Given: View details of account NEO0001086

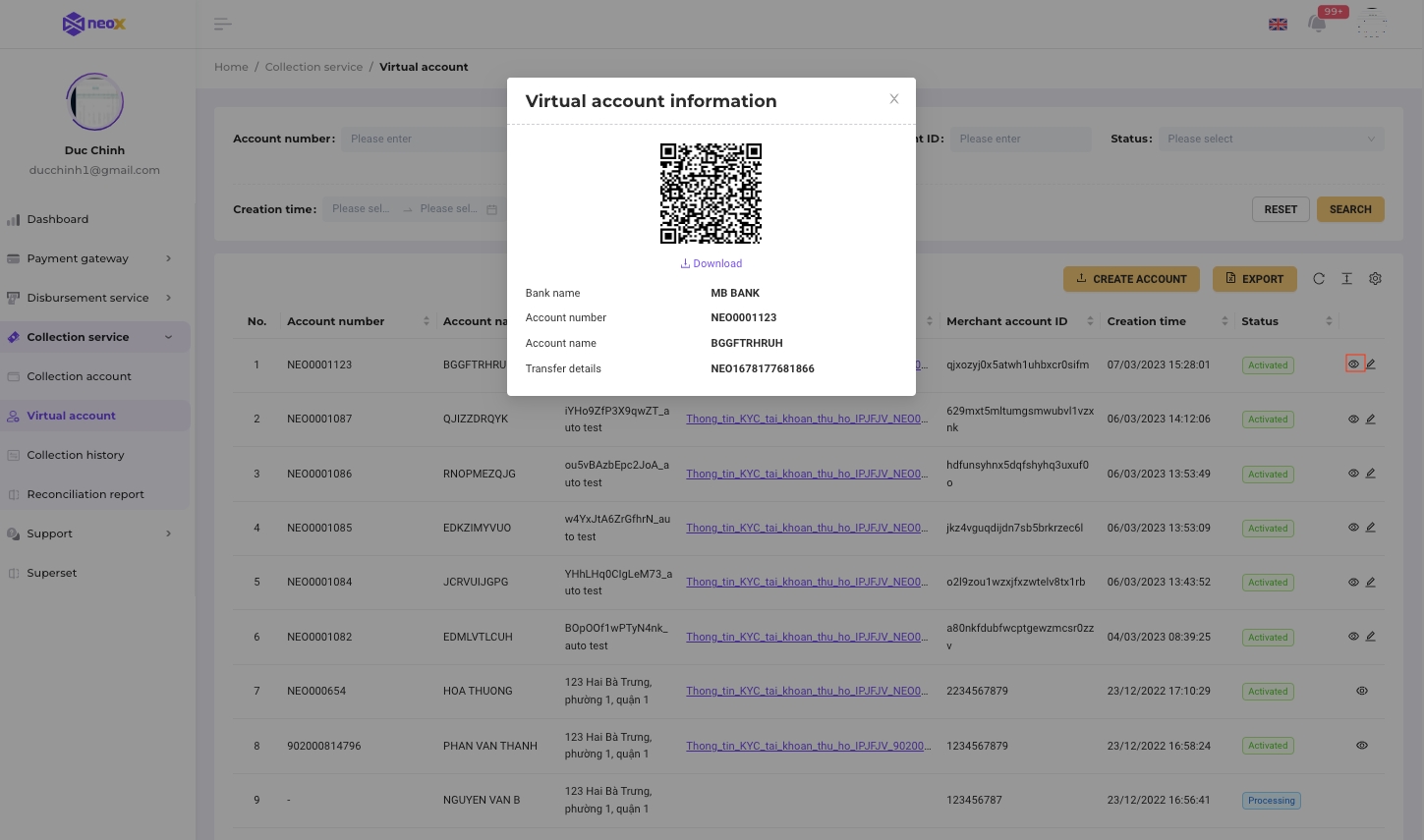Looking at the screenshot, I should (x=1353, y=474).
